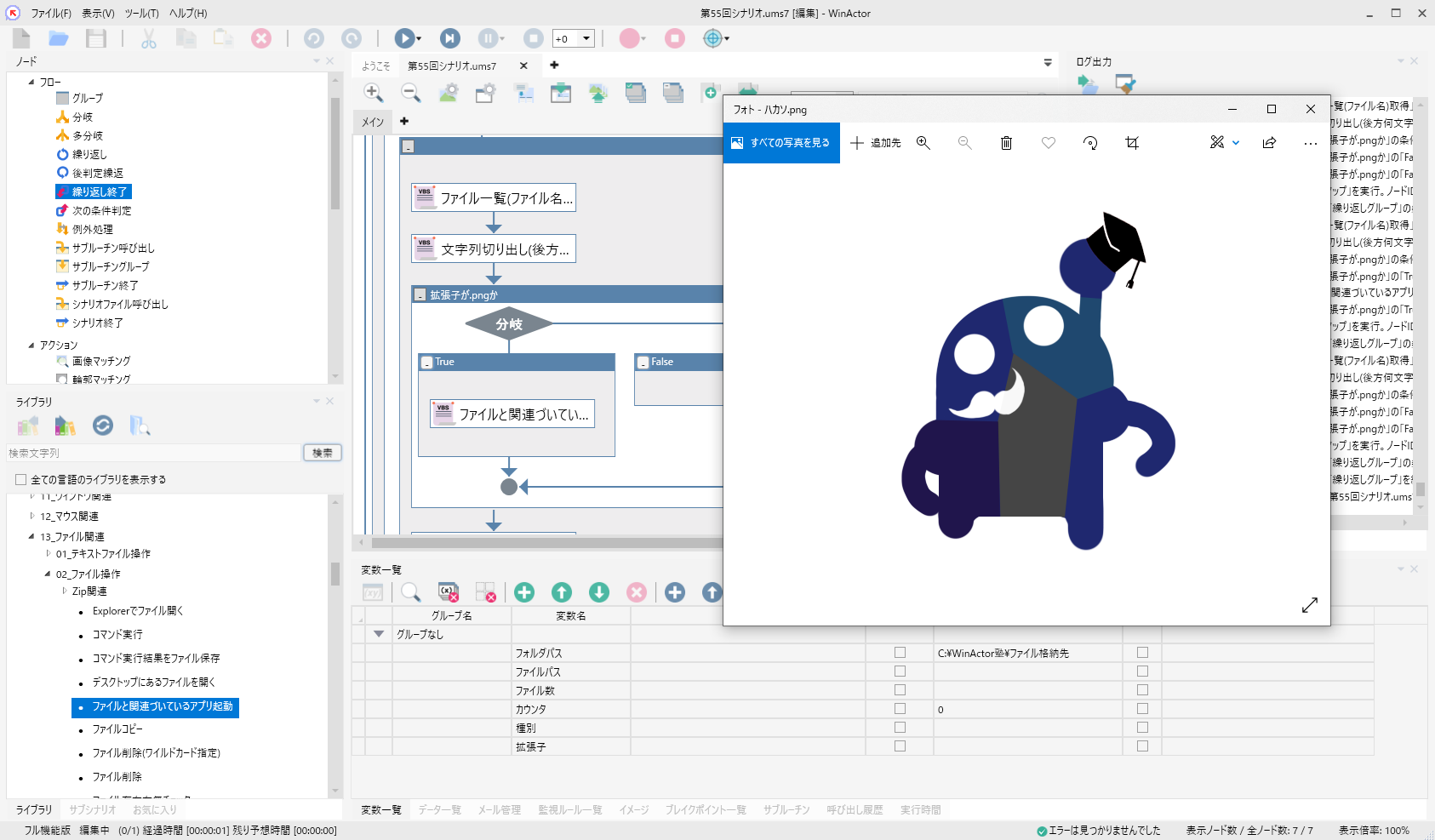
Task: Click the fullscreen expand arrow in Photos
Action: tap(1310, 605)
